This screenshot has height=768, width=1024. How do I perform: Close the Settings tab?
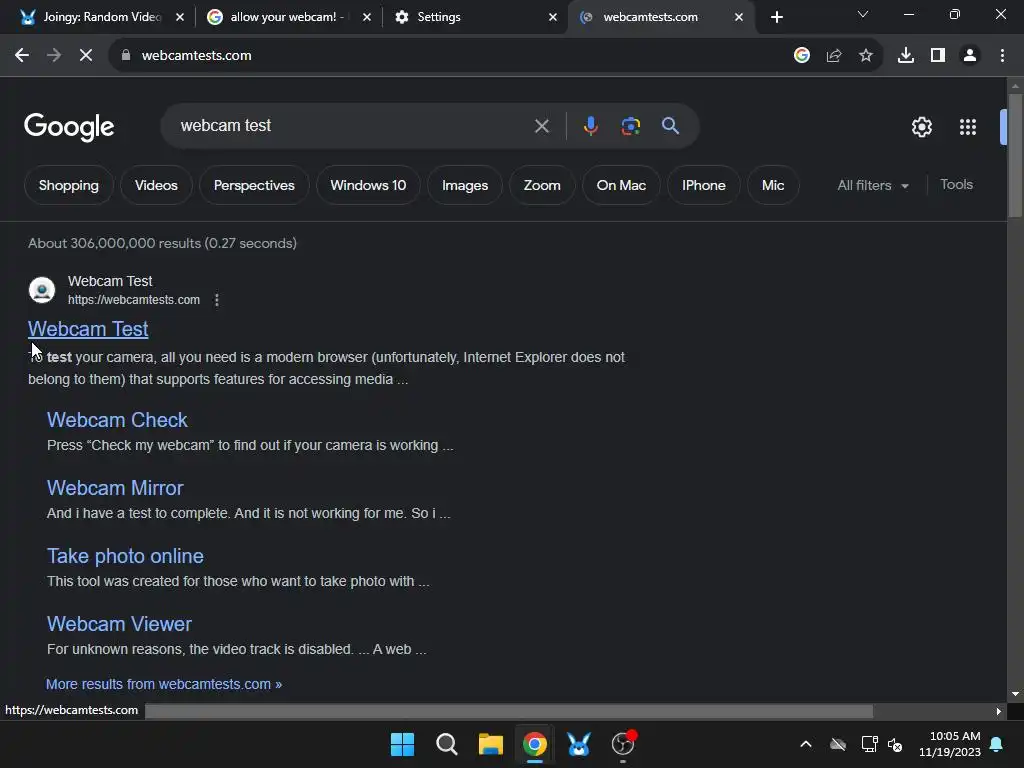click(553, 17)
